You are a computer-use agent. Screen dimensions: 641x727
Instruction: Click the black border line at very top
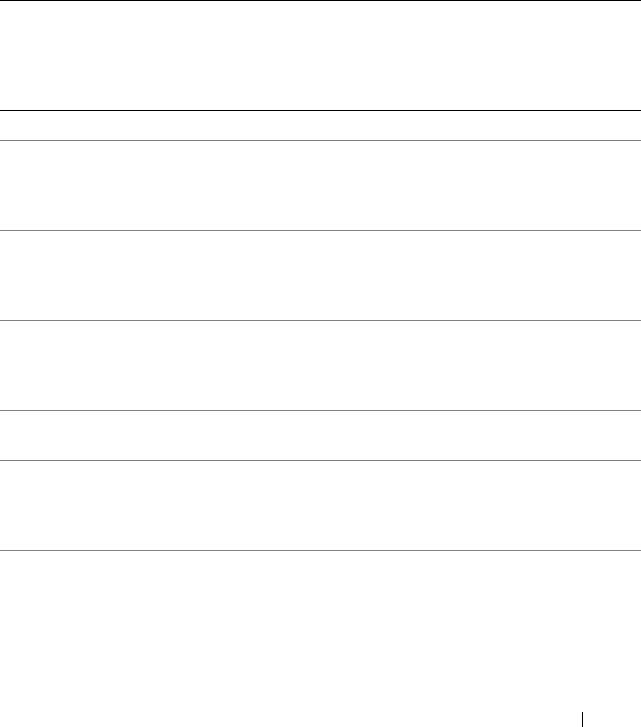[x=320, y=0]
